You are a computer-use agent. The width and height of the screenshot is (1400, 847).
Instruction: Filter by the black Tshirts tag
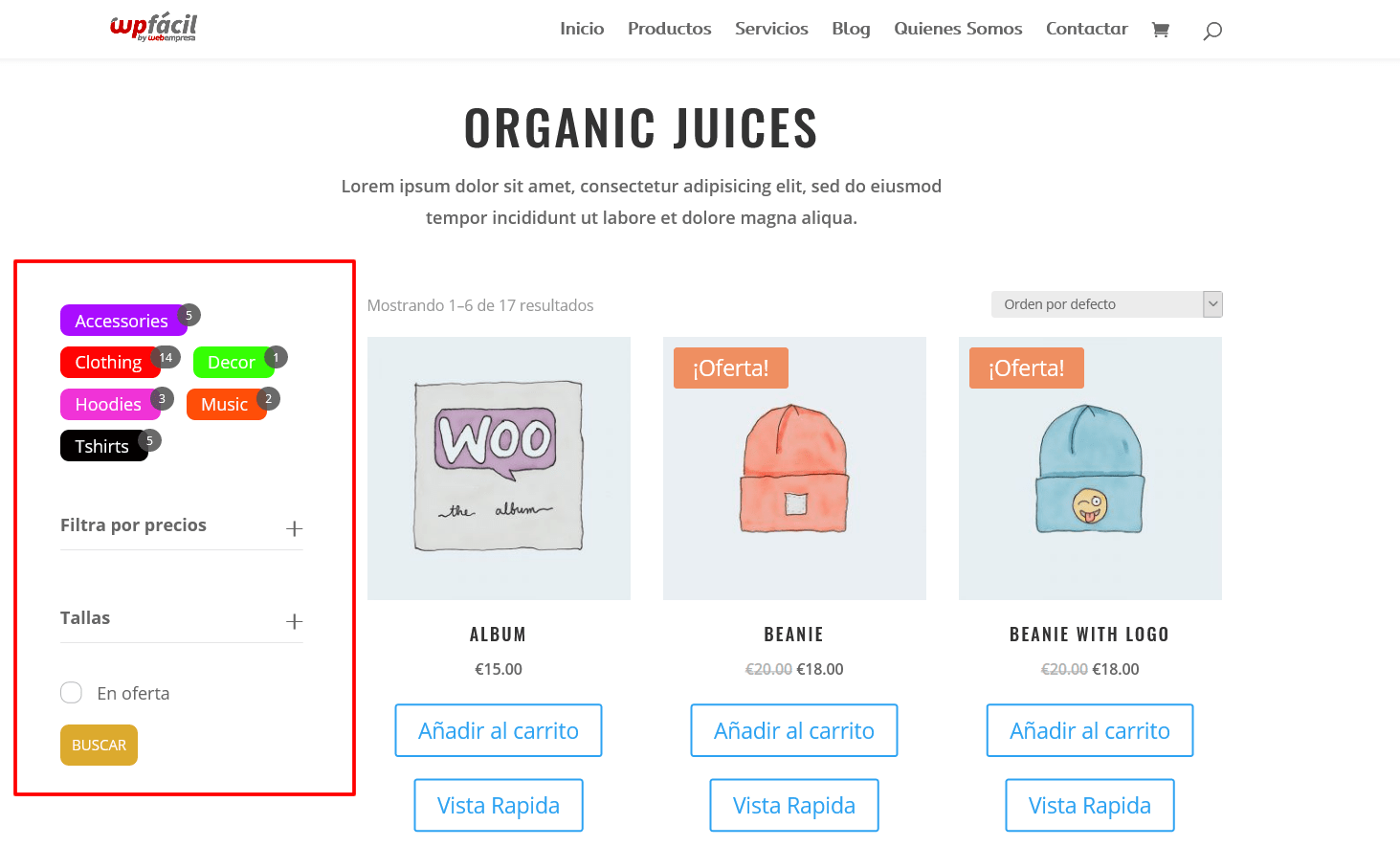[102, 447]
